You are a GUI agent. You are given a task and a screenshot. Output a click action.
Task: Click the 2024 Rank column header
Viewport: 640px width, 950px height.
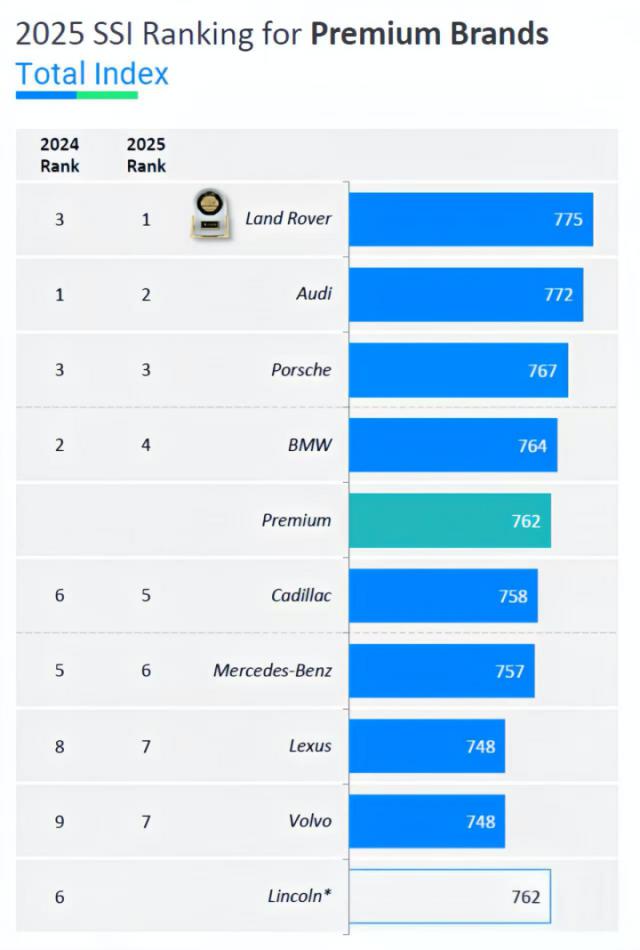click(x=60, y=155)
